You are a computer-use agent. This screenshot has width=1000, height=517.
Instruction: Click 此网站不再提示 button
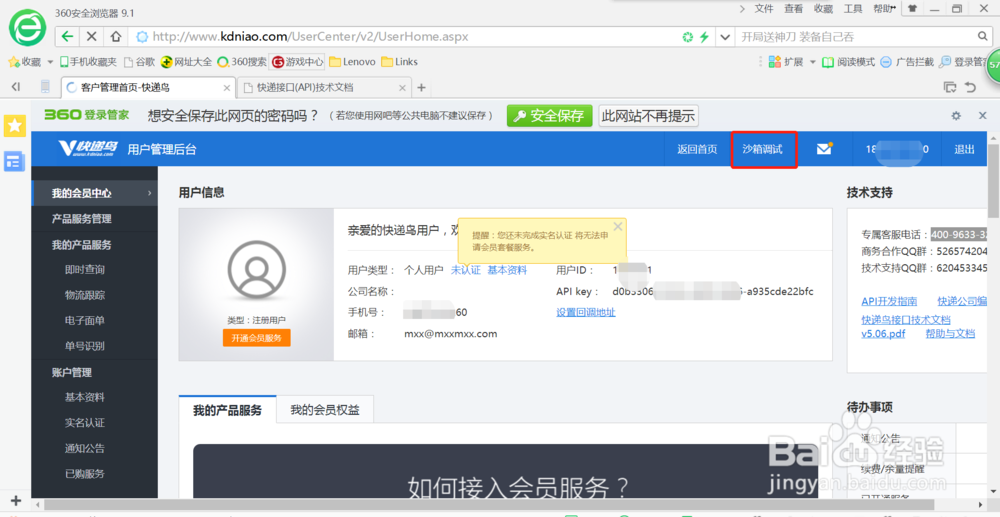(648, 116)
